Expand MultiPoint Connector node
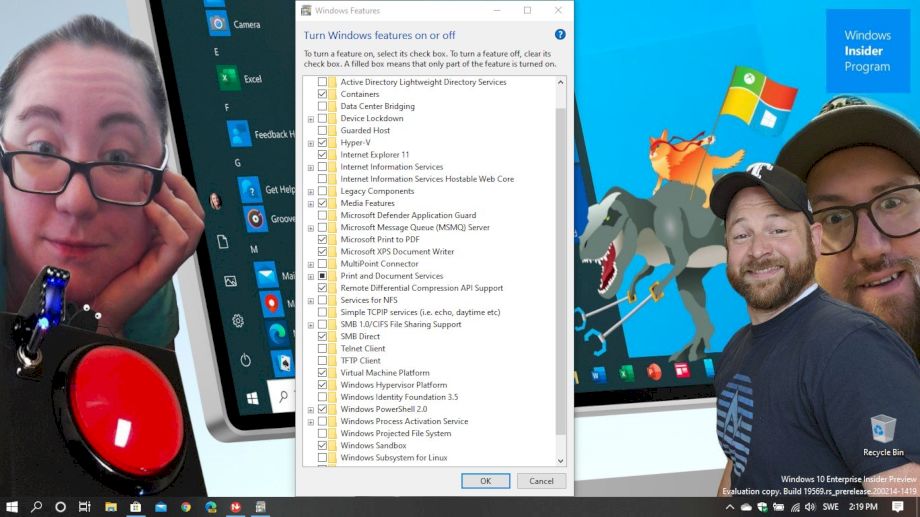This screenshot has width=920, height=517. coord(310,265)
